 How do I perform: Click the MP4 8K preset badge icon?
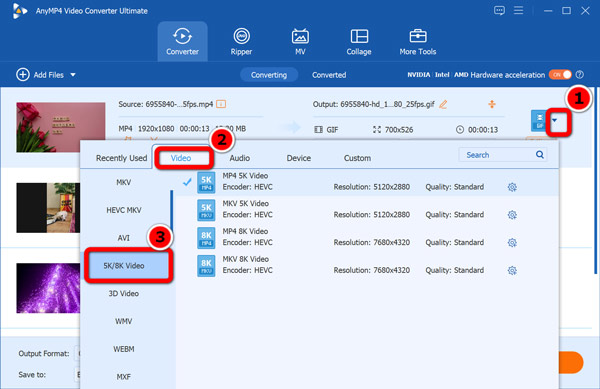[206, 238]
